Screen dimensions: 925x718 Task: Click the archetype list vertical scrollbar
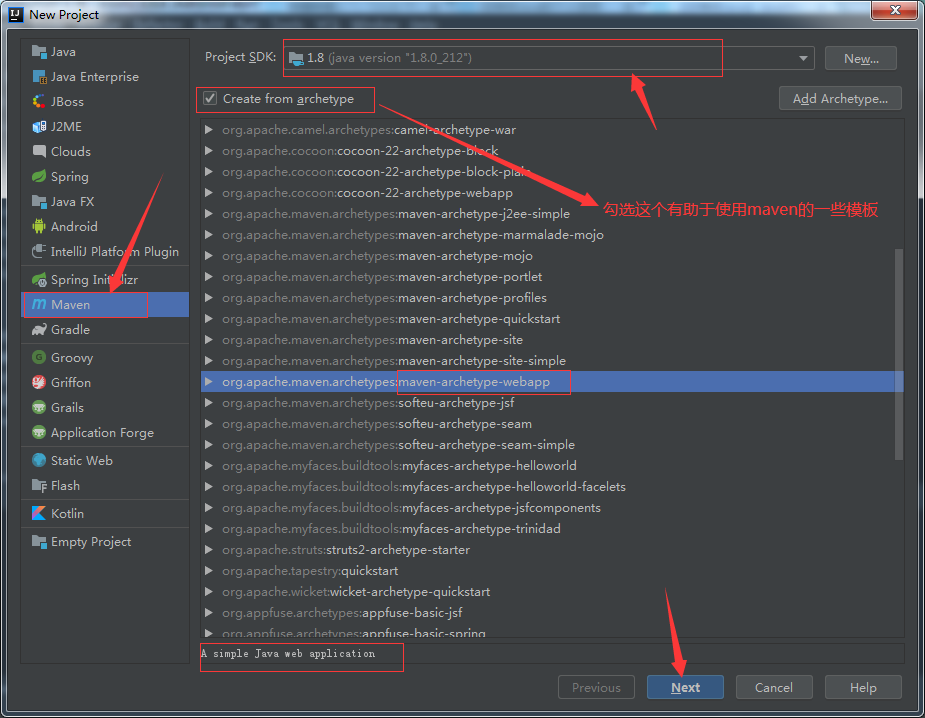coord(898,354)
